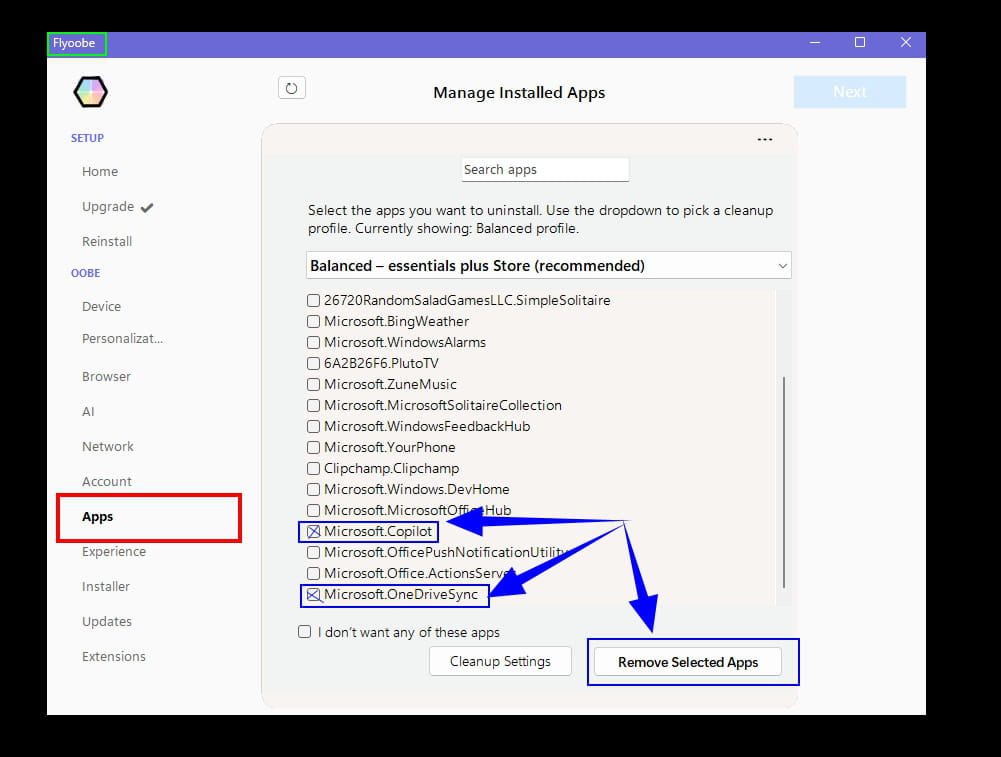Open the Network section

coord(107,447)
